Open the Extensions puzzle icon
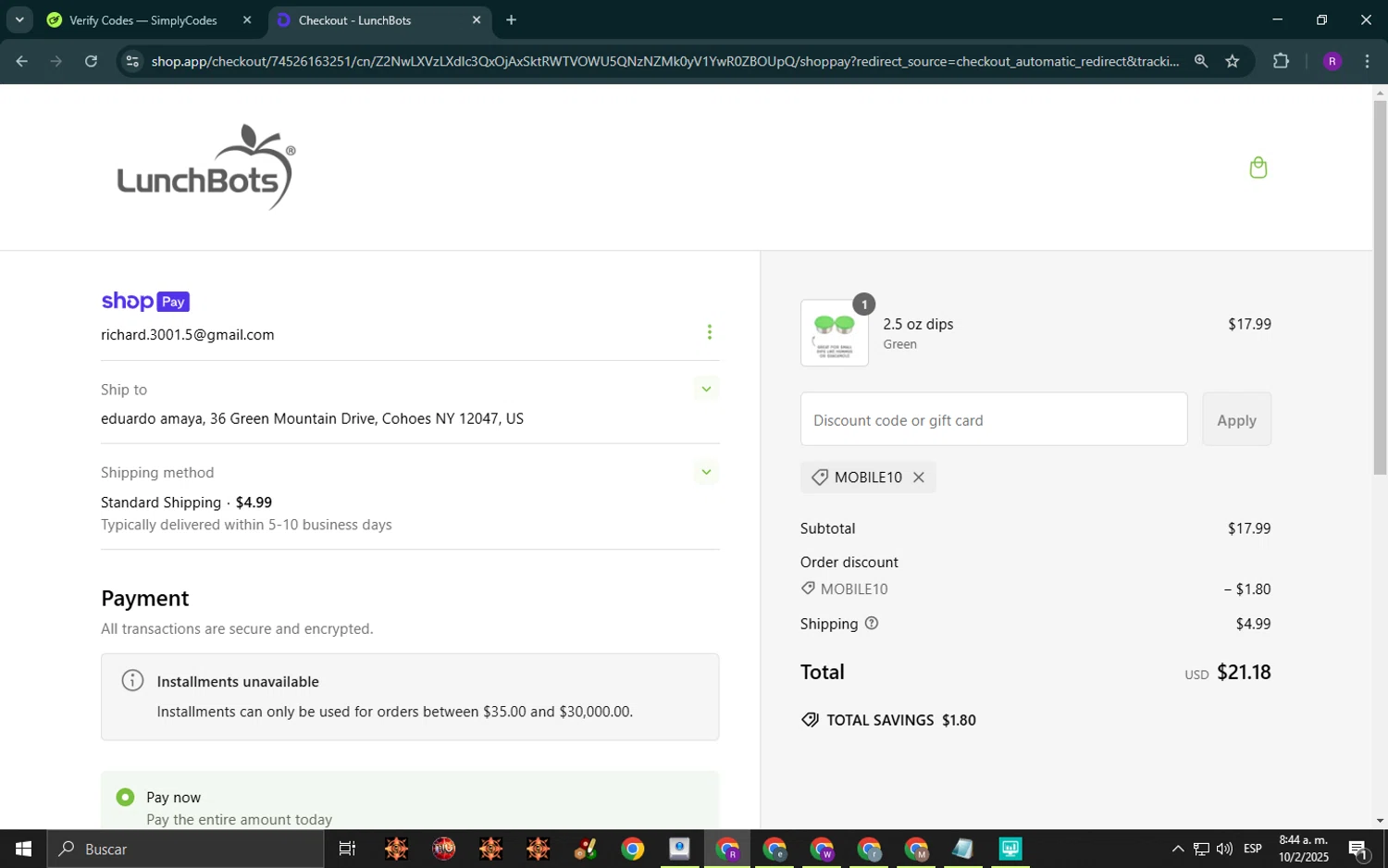The width and height of the screenshot is (1388, 868). click(1281, 61)
